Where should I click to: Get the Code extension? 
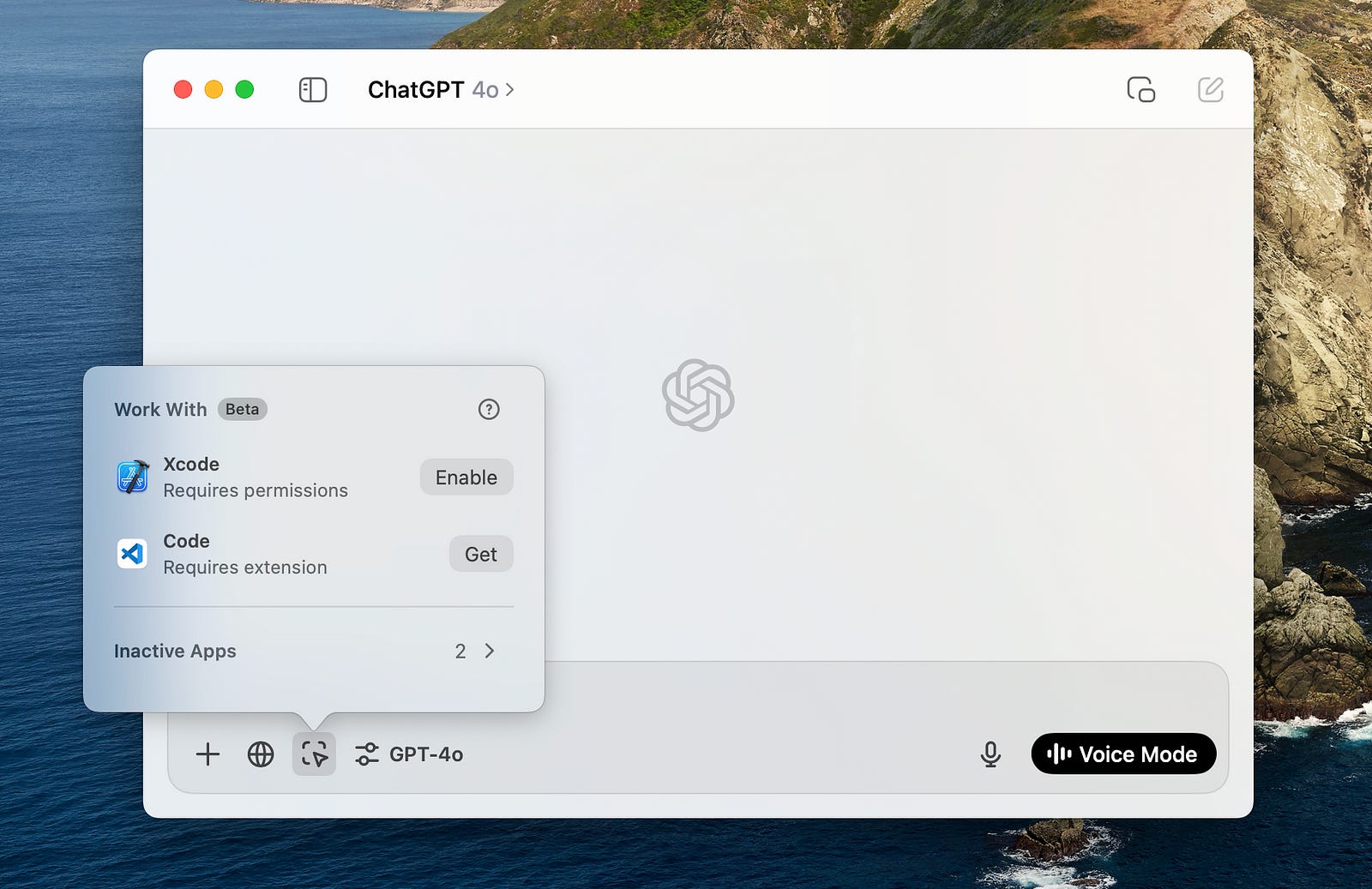[x=480, y=554]
